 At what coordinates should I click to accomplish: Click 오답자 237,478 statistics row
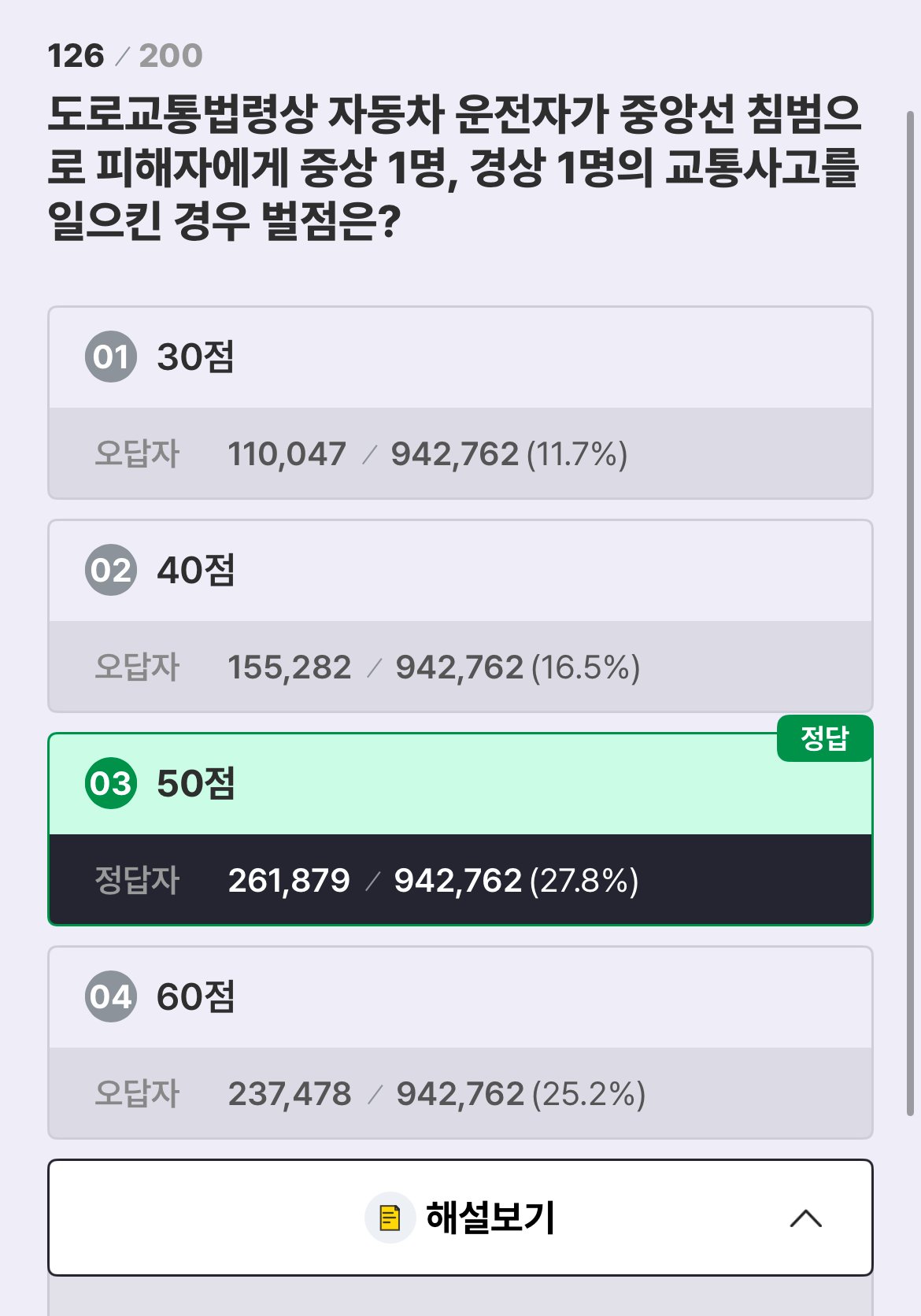pyautogui.click(x=460, y=1092)
